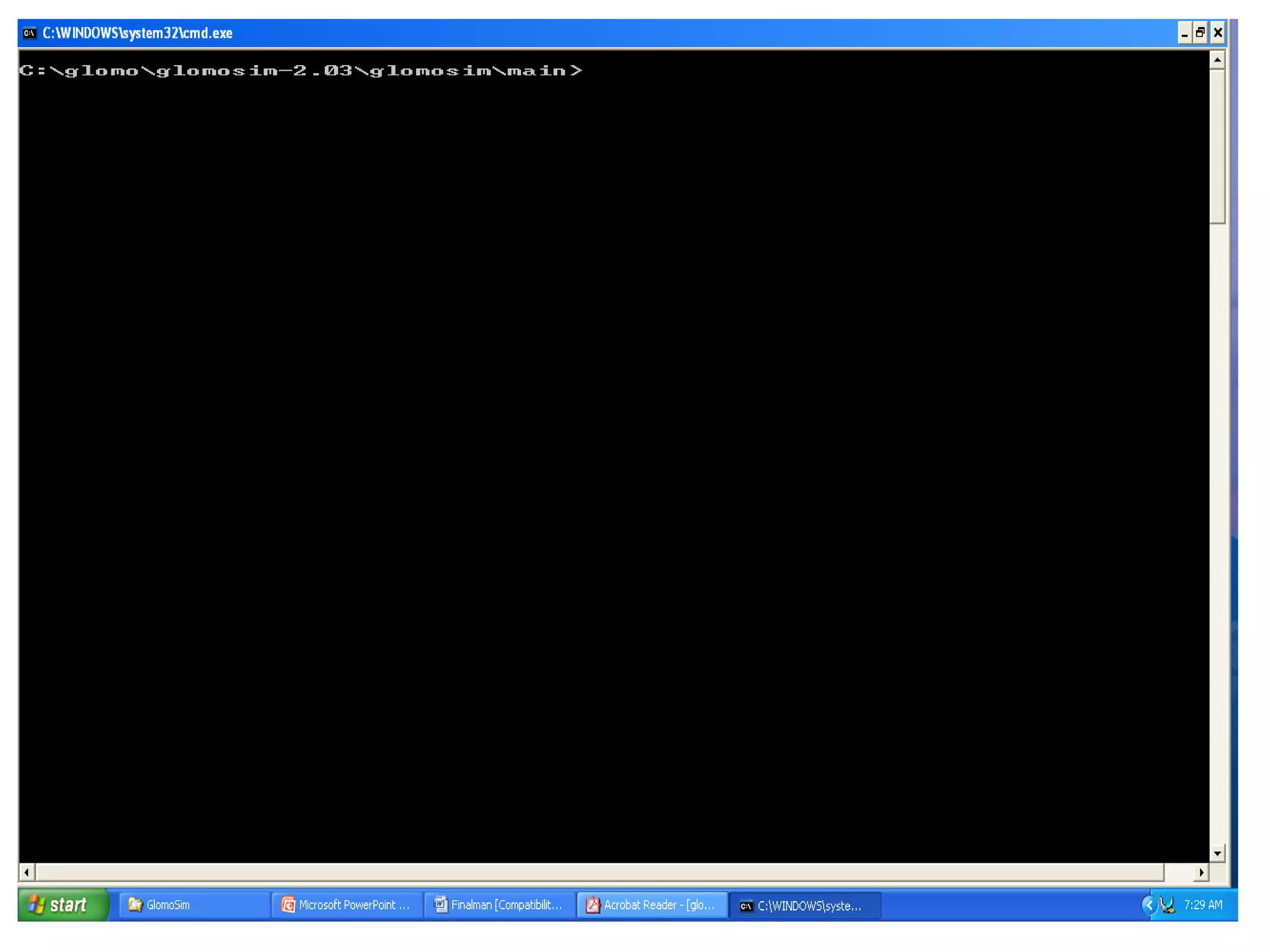
Task: Click the vertical scrollbar down arrow
Action: (x=1217, y=853)
